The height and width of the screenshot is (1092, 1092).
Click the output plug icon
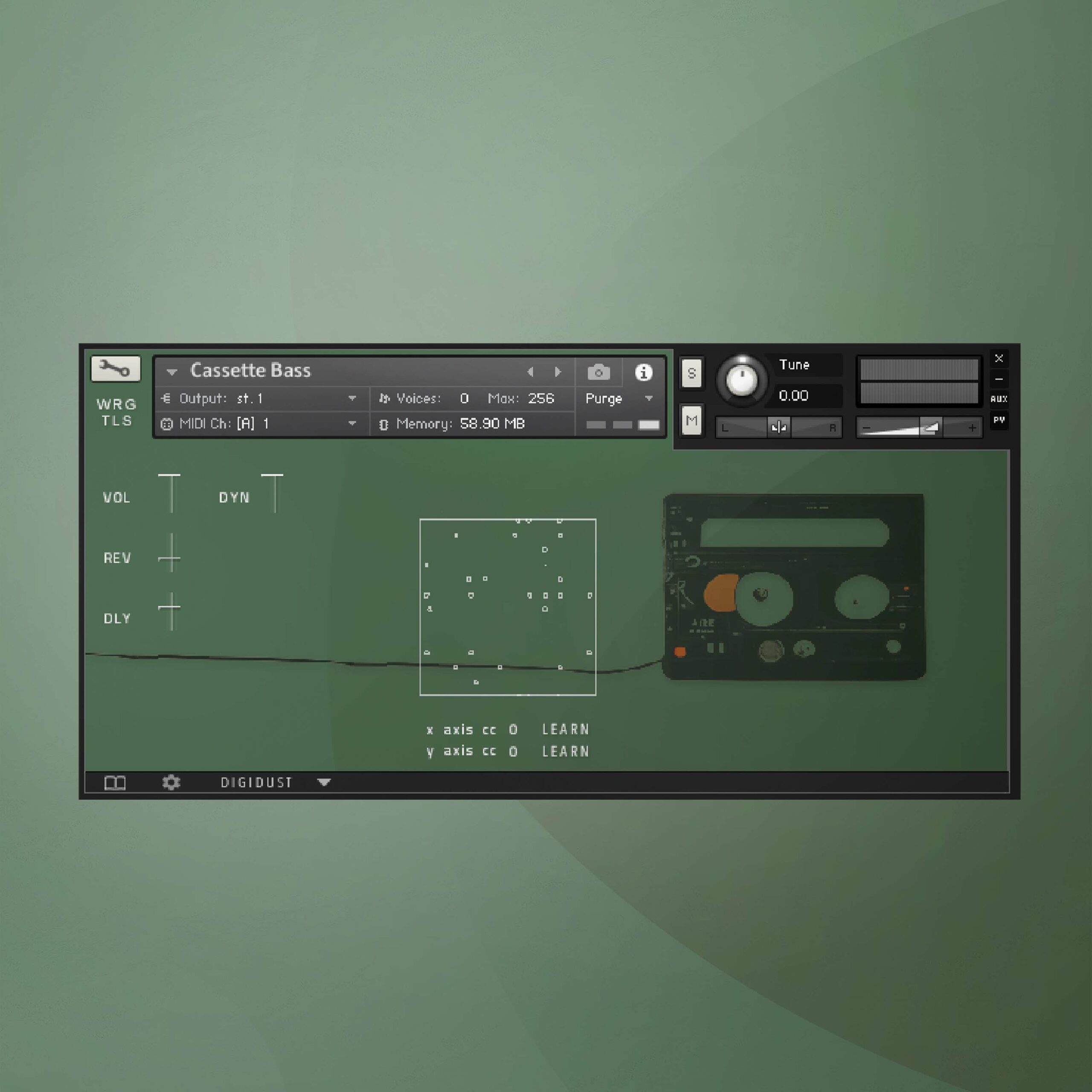166,398
